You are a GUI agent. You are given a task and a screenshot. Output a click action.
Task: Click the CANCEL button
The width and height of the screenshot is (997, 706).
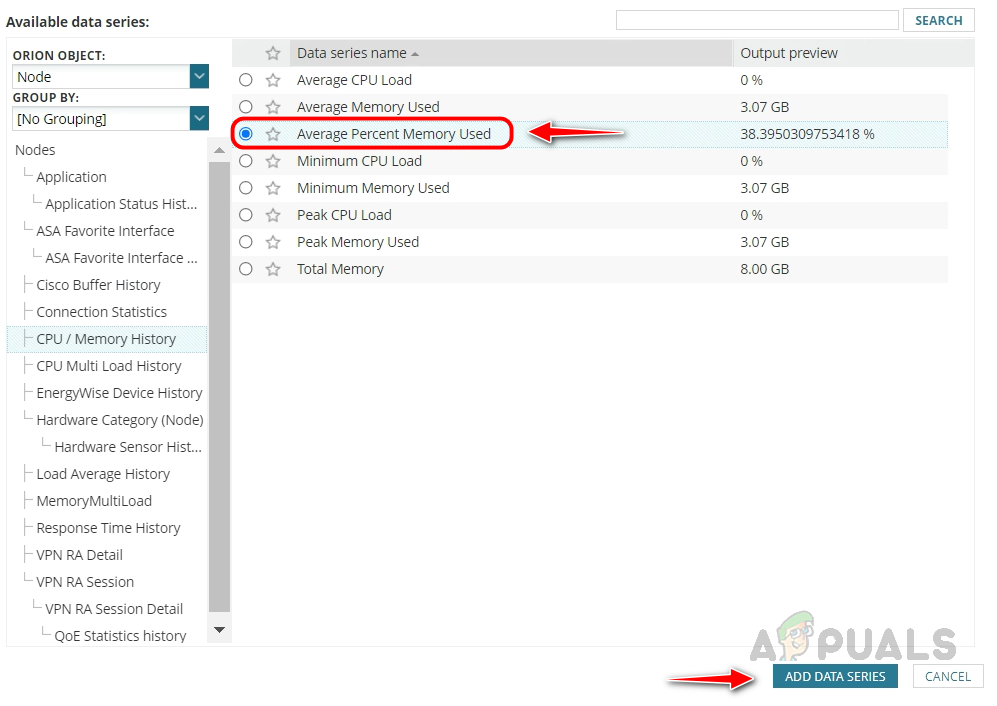[x=947, y=676]
